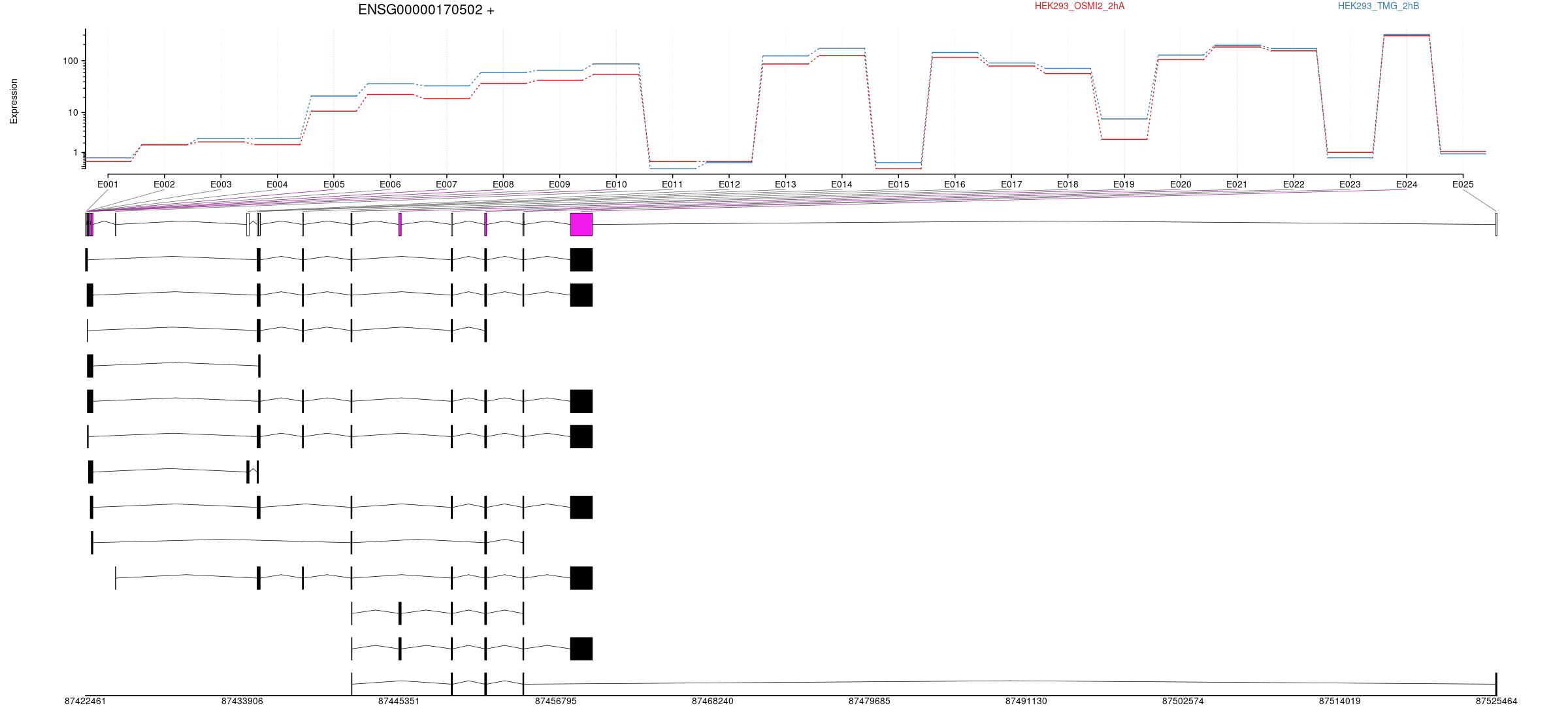Click genomic coordinate 87468240
The width and height of the screenshot is (1568, 712).
(712, 701)
